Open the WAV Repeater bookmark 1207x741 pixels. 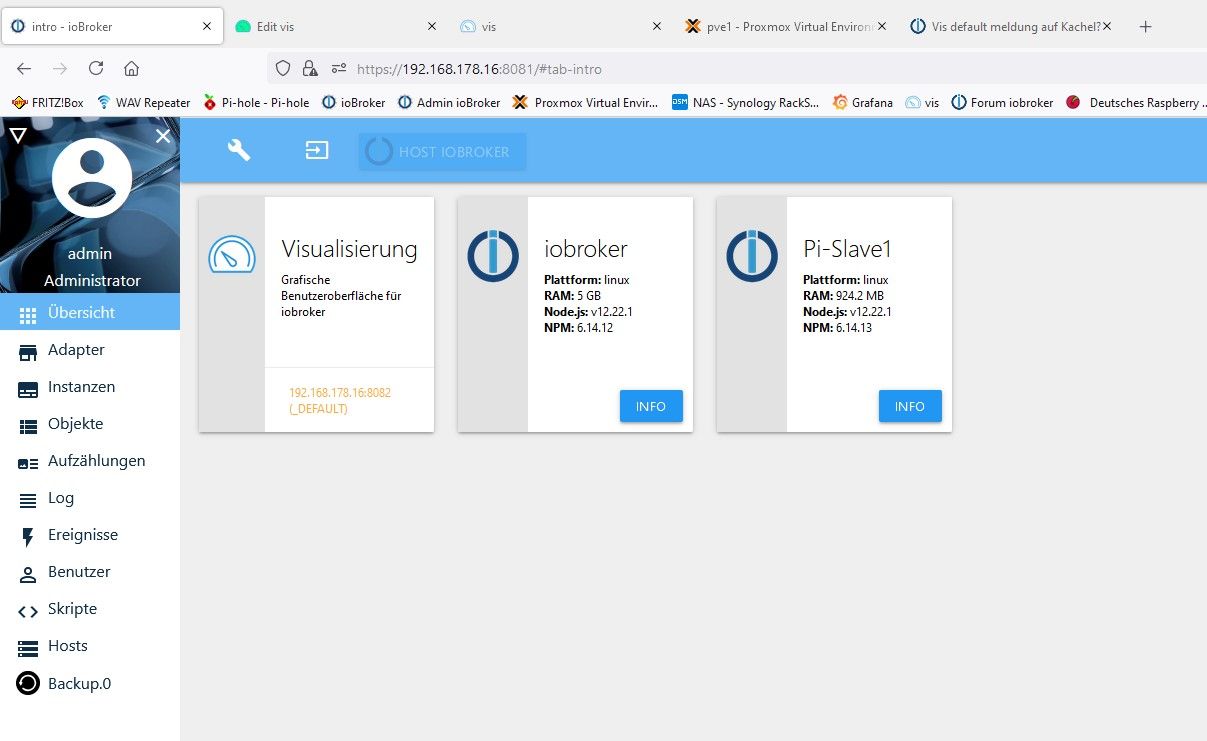pyautogui.click(x=144, y=102)
